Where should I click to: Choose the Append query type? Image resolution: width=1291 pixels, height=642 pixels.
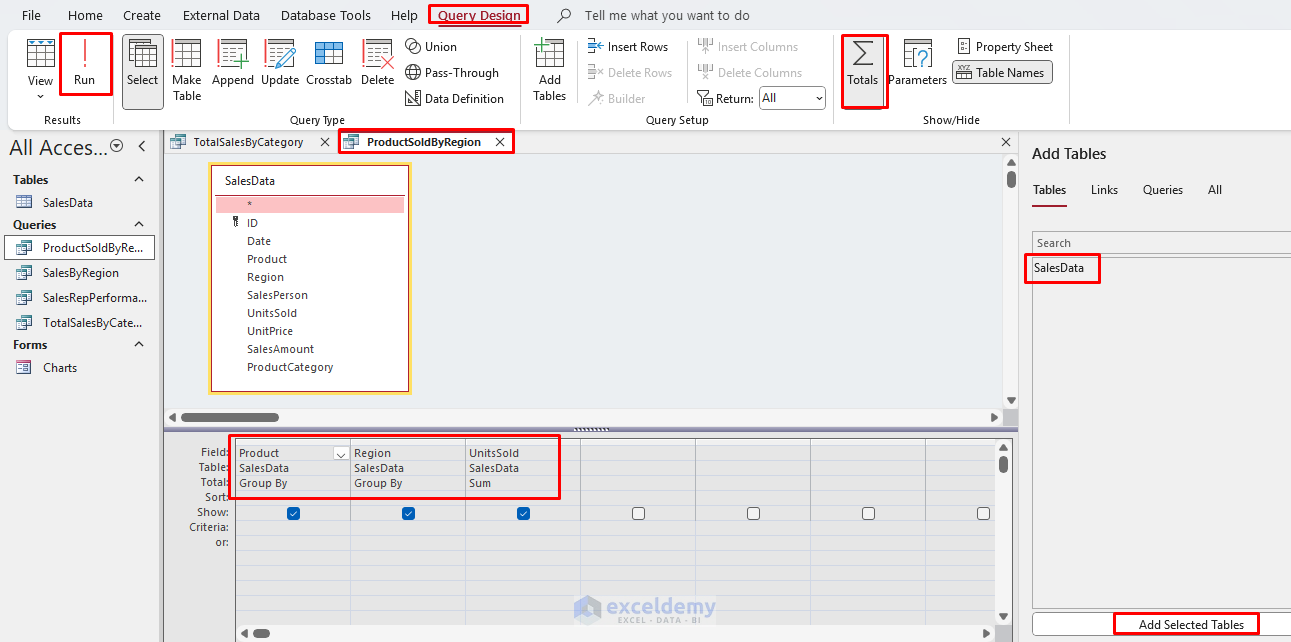coord(233,64)
